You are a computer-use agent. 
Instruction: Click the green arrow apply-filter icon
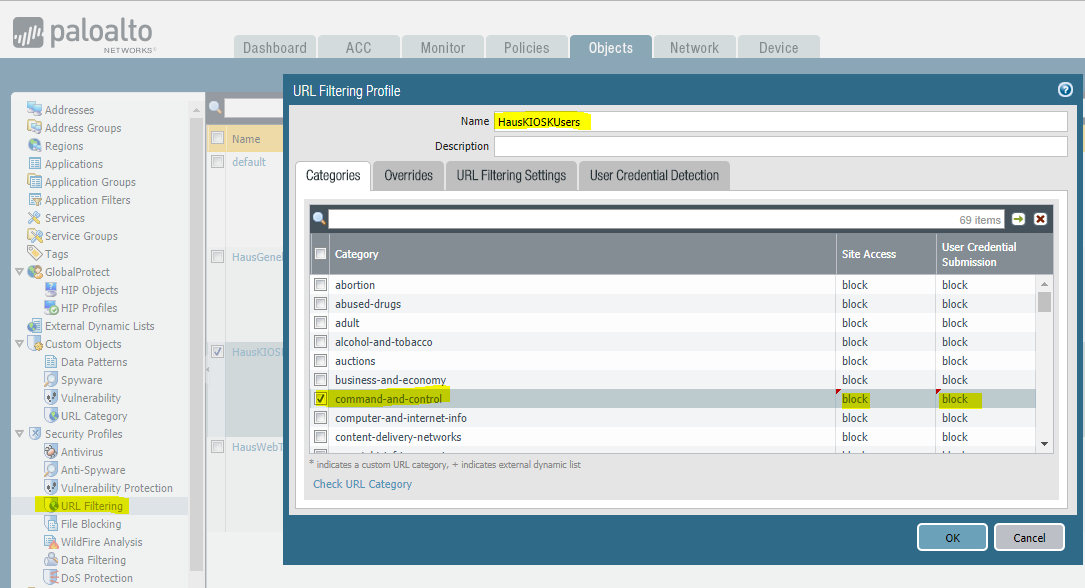click(1019, 219)
